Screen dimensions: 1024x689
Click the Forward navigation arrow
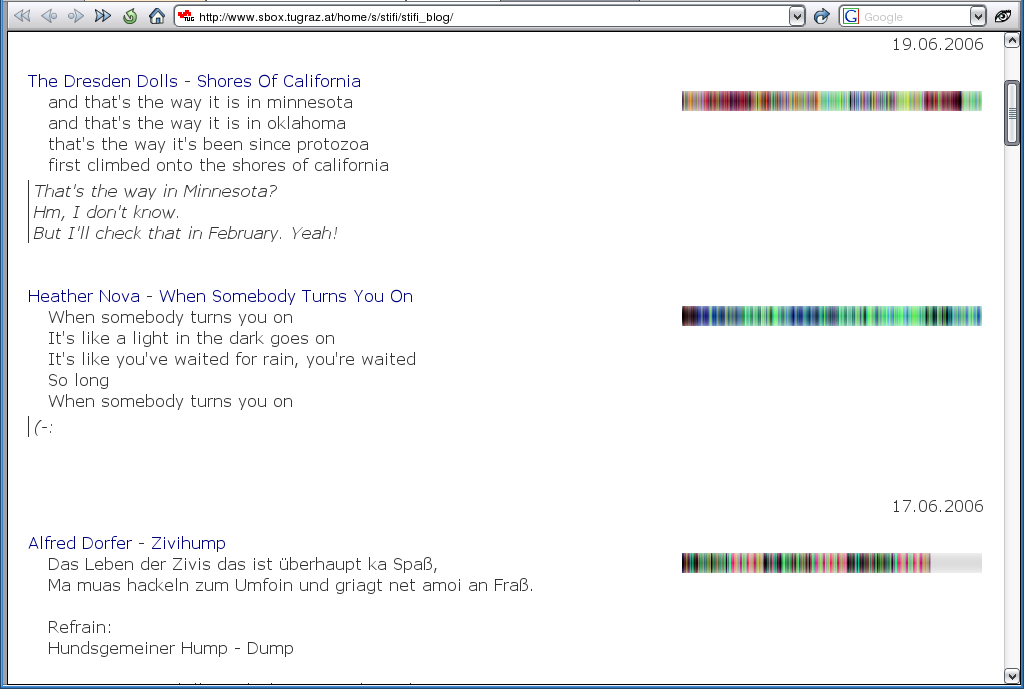76,16
